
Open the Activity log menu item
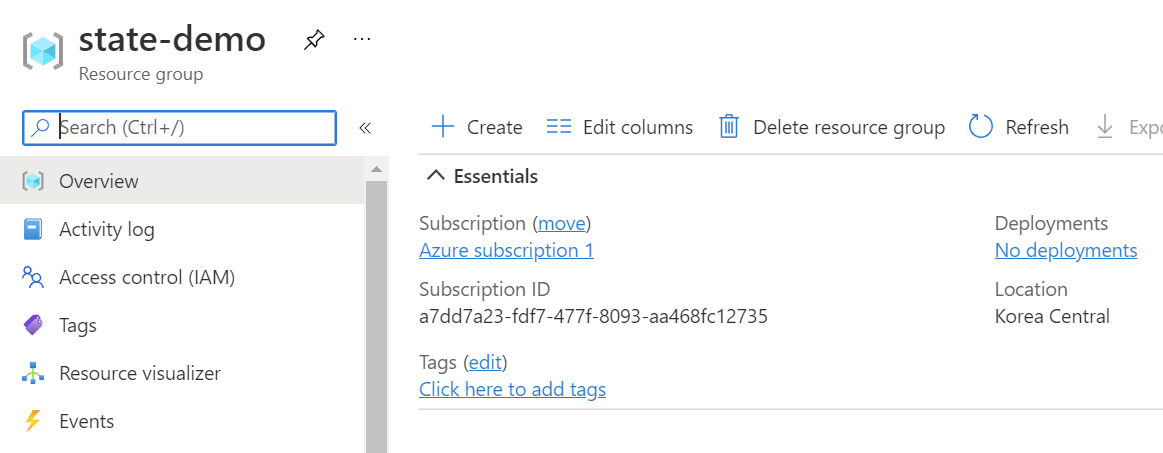coord(182,229)
